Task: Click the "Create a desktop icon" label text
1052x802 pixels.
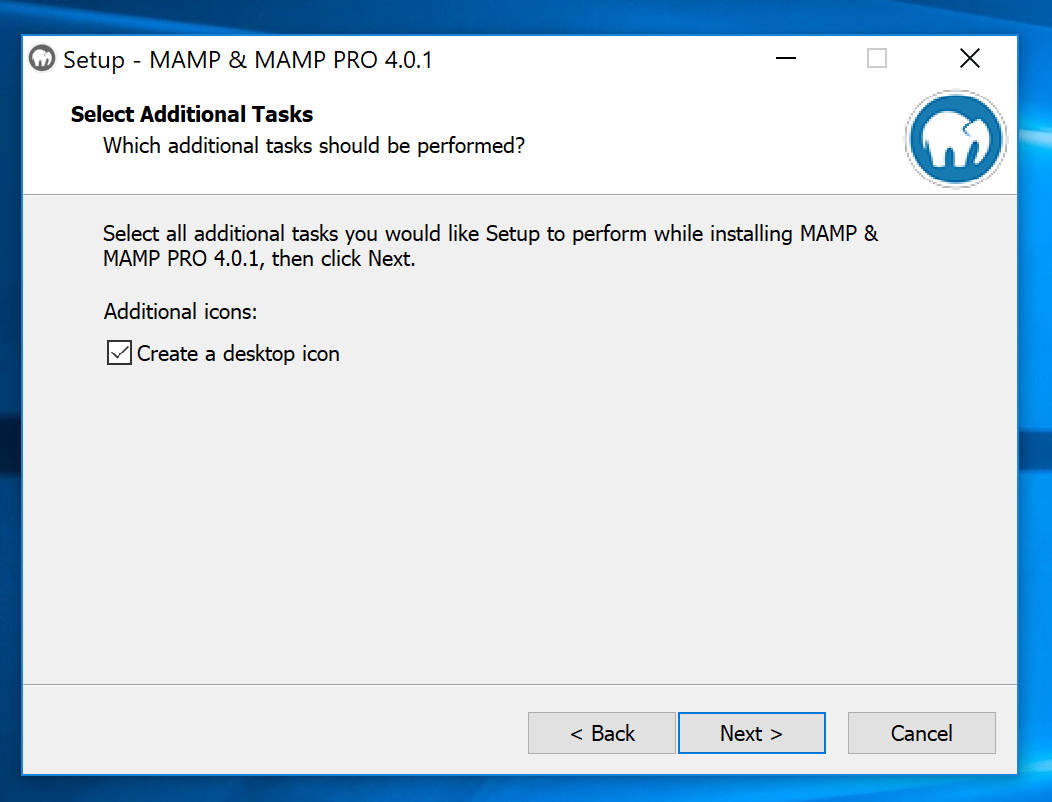Action: (238, 354)
